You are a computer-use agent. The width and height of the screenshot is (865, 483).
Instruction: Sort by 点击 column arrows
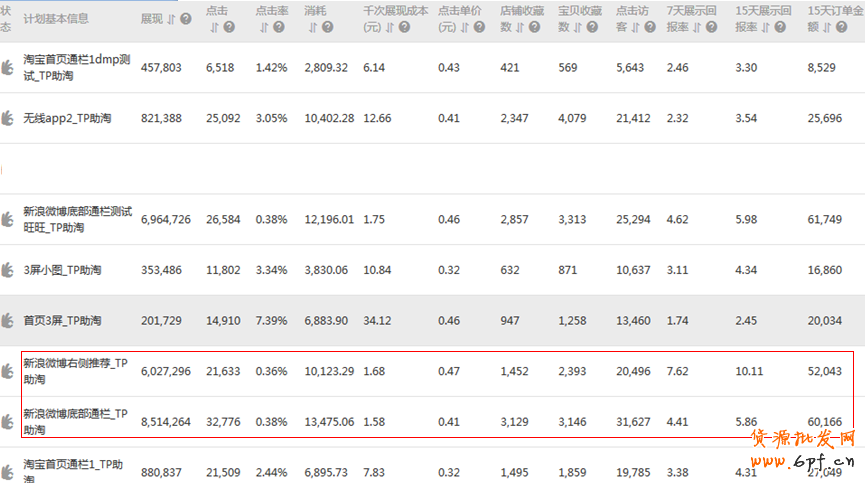click(214, 27)
